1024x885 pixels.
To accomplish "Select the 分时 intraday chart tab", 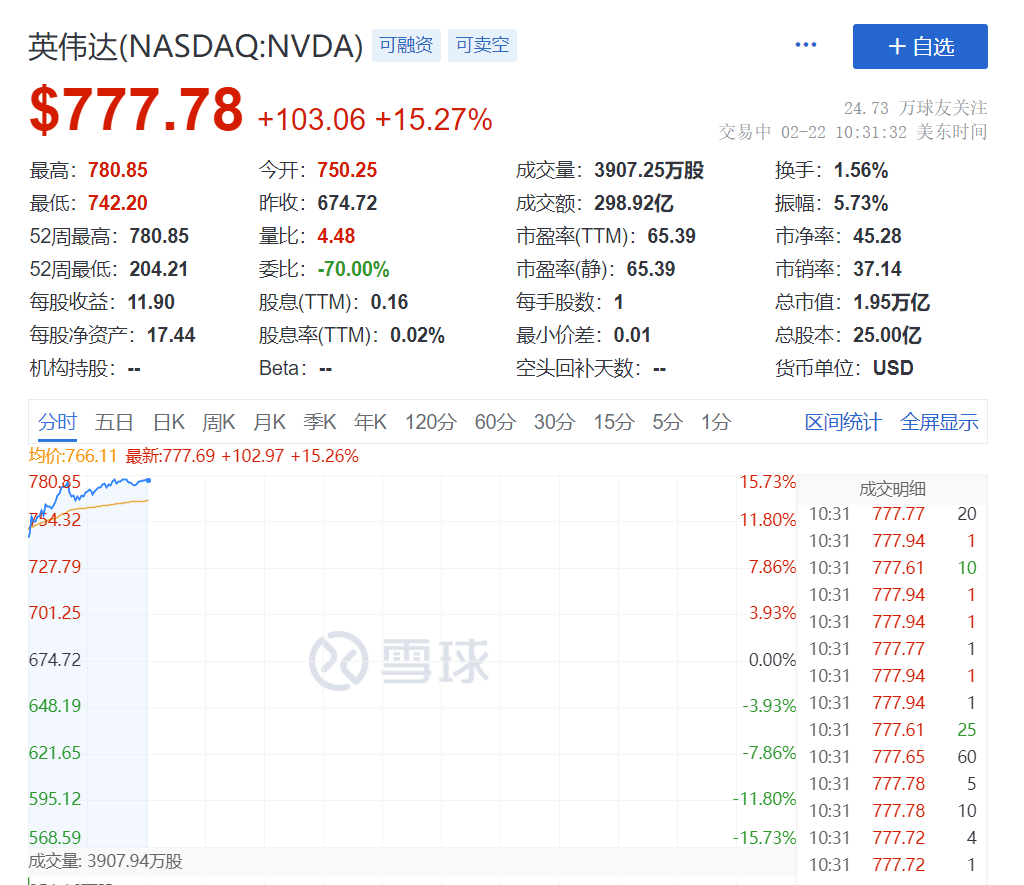I will click(57, 422).
